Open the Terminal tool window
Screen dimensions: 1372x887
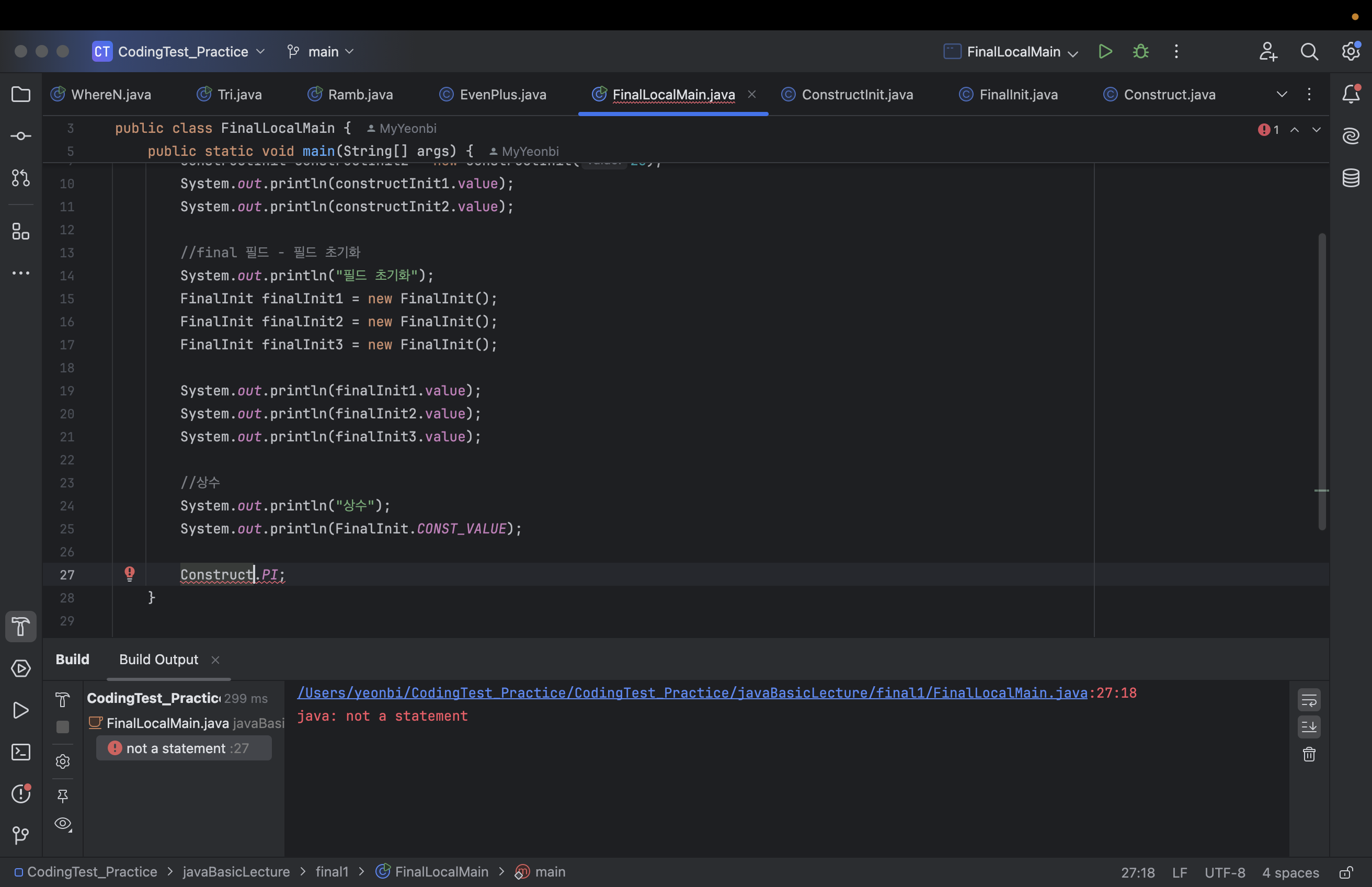click(21, 752)
